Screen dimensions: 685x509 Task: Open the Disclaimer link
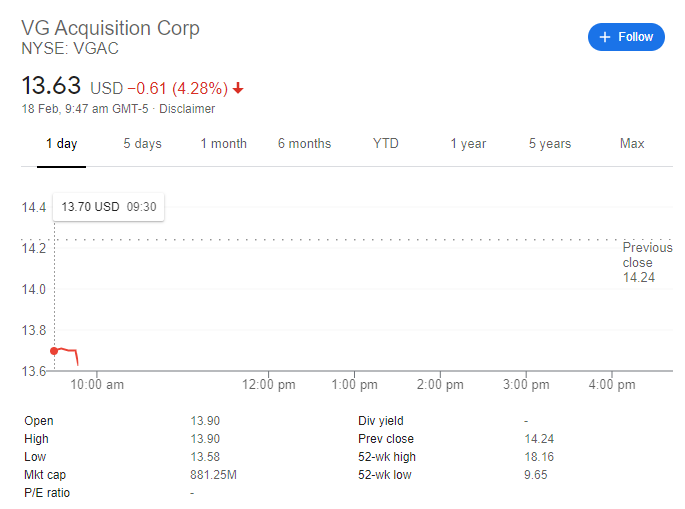[187, 109]
